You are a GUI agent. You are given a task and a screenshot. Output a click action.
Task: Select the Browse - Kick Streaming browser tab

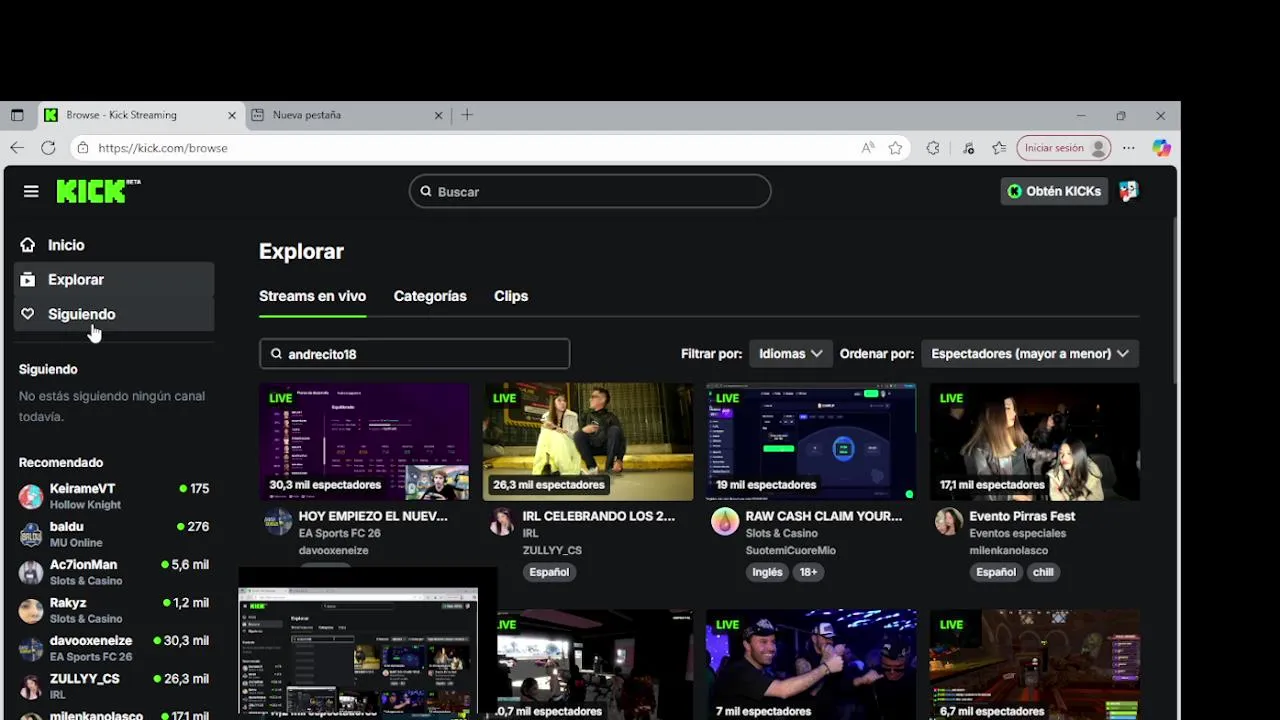(141, 115)
